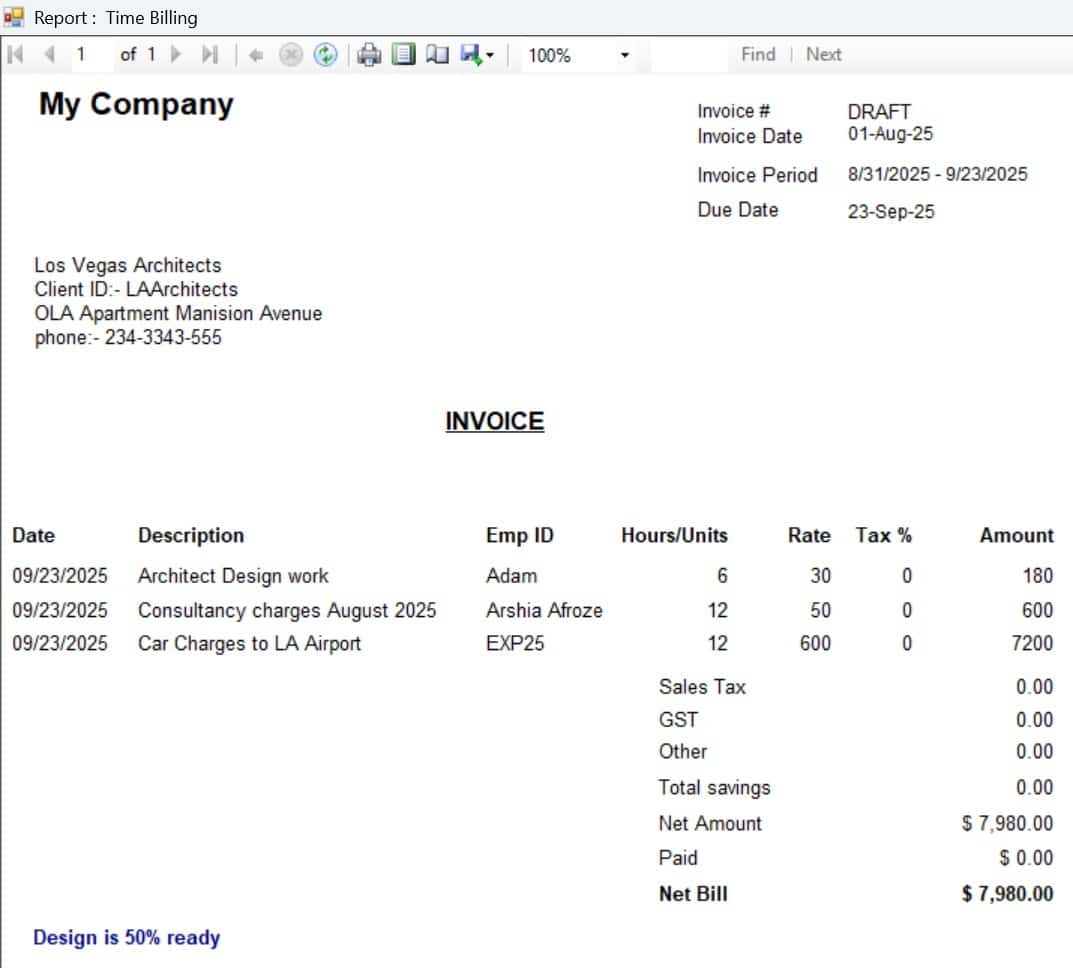Click the Car Charges to LA Airport row
This screenshot has width=1073, height=968.
[249, 644]
